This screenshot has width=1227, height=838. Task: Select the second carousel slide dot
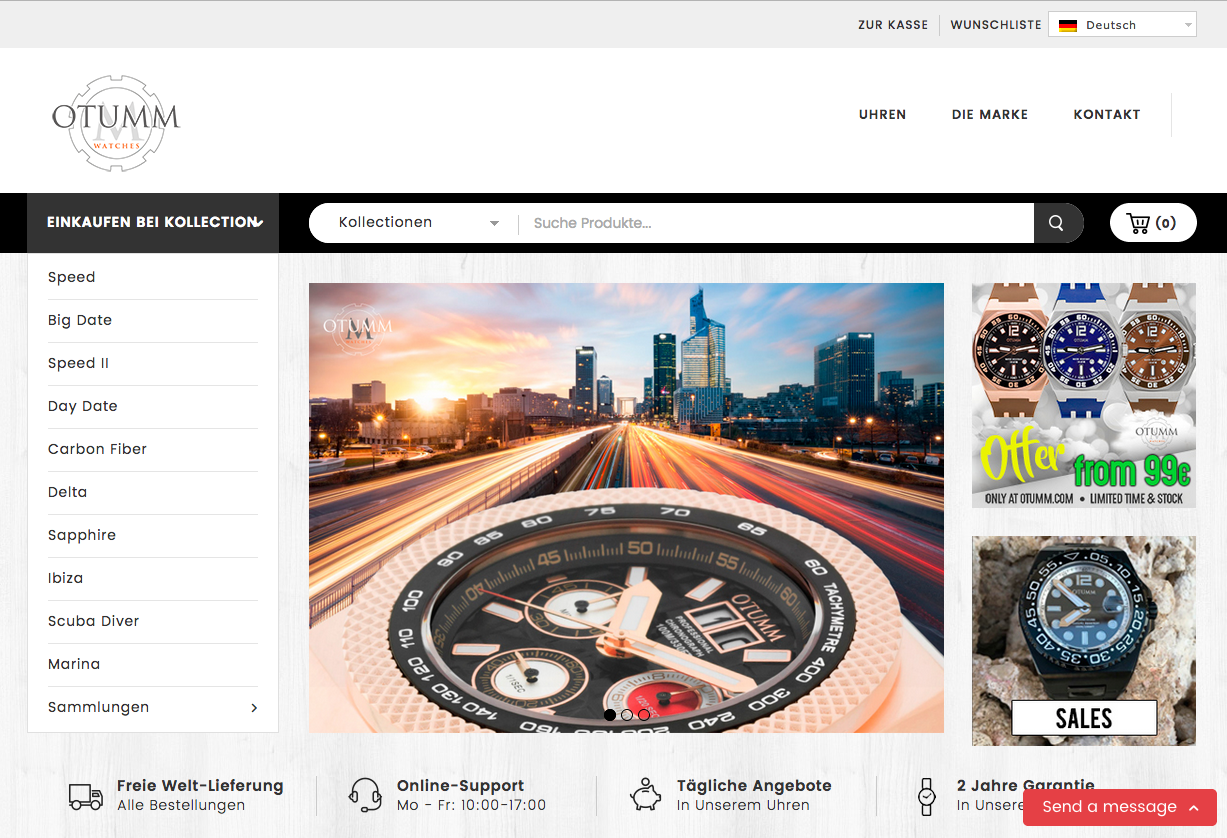627,714
